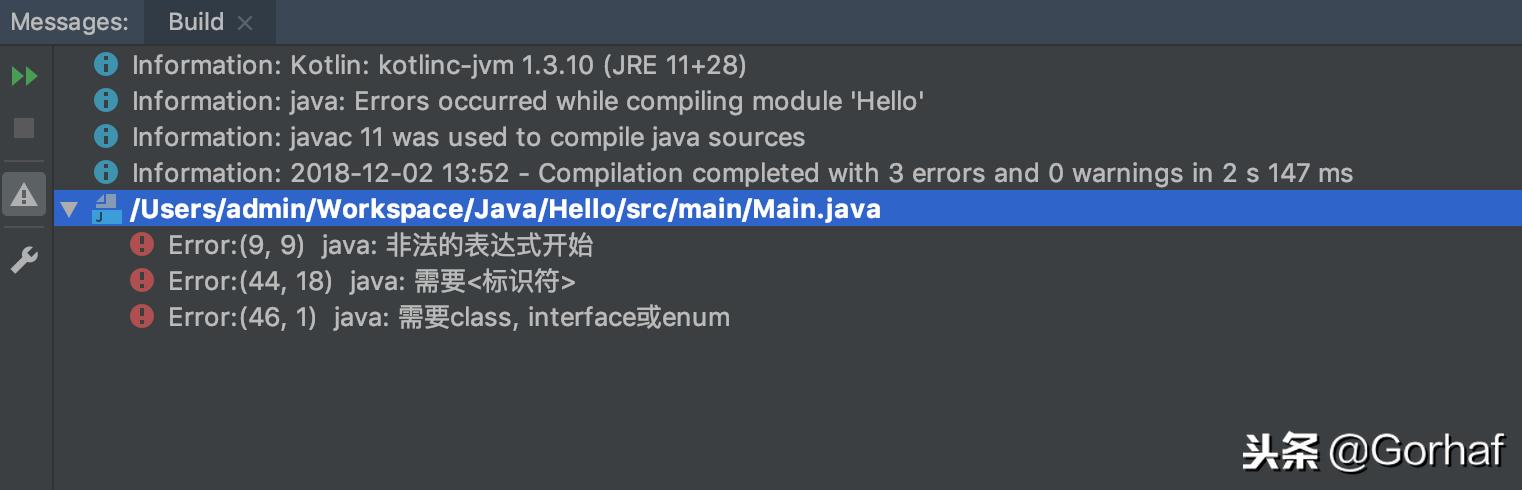
Task: Select the Kotlin kotlinc-jvm information line
Action: [439, 65]
